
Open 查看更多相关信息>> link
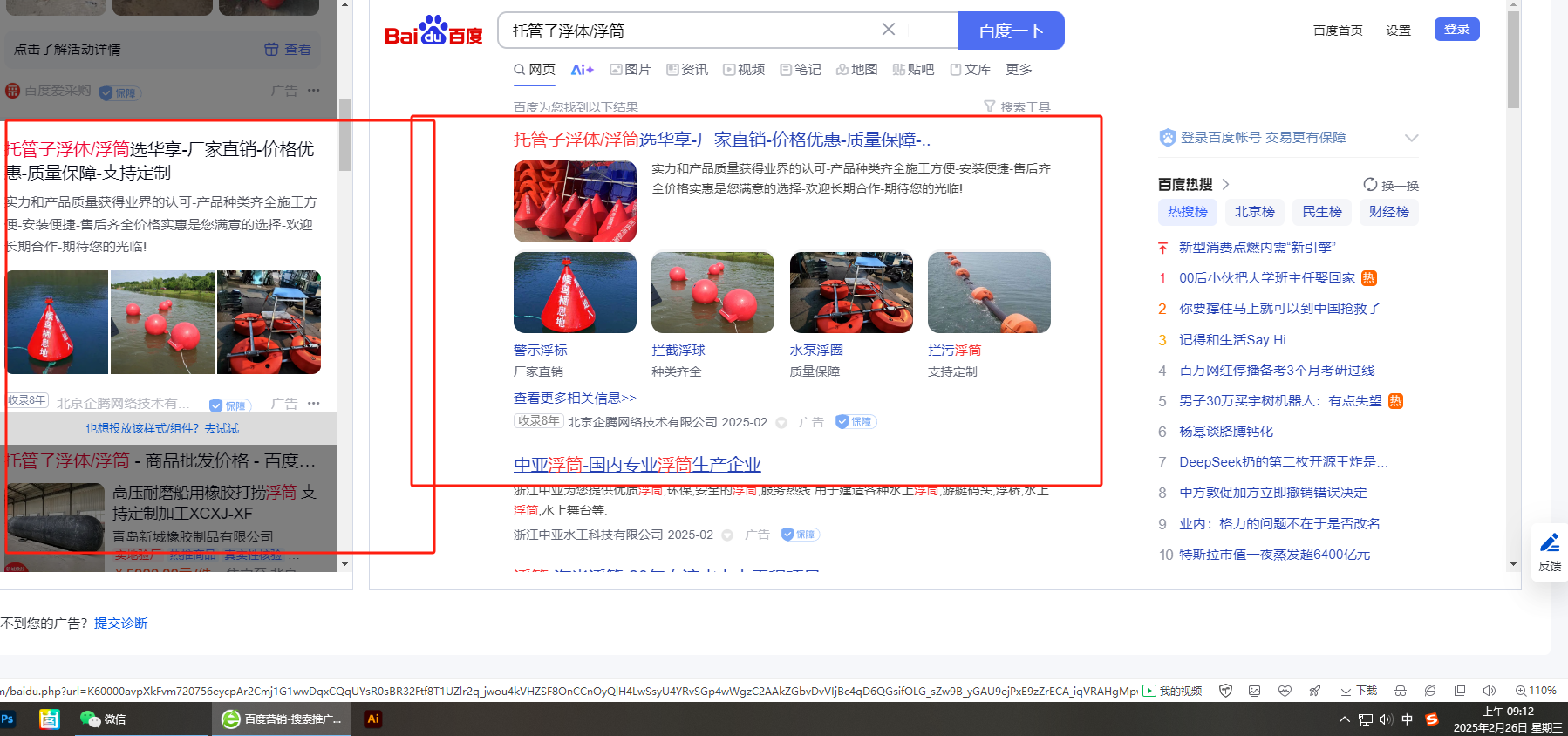pos(575,399)
